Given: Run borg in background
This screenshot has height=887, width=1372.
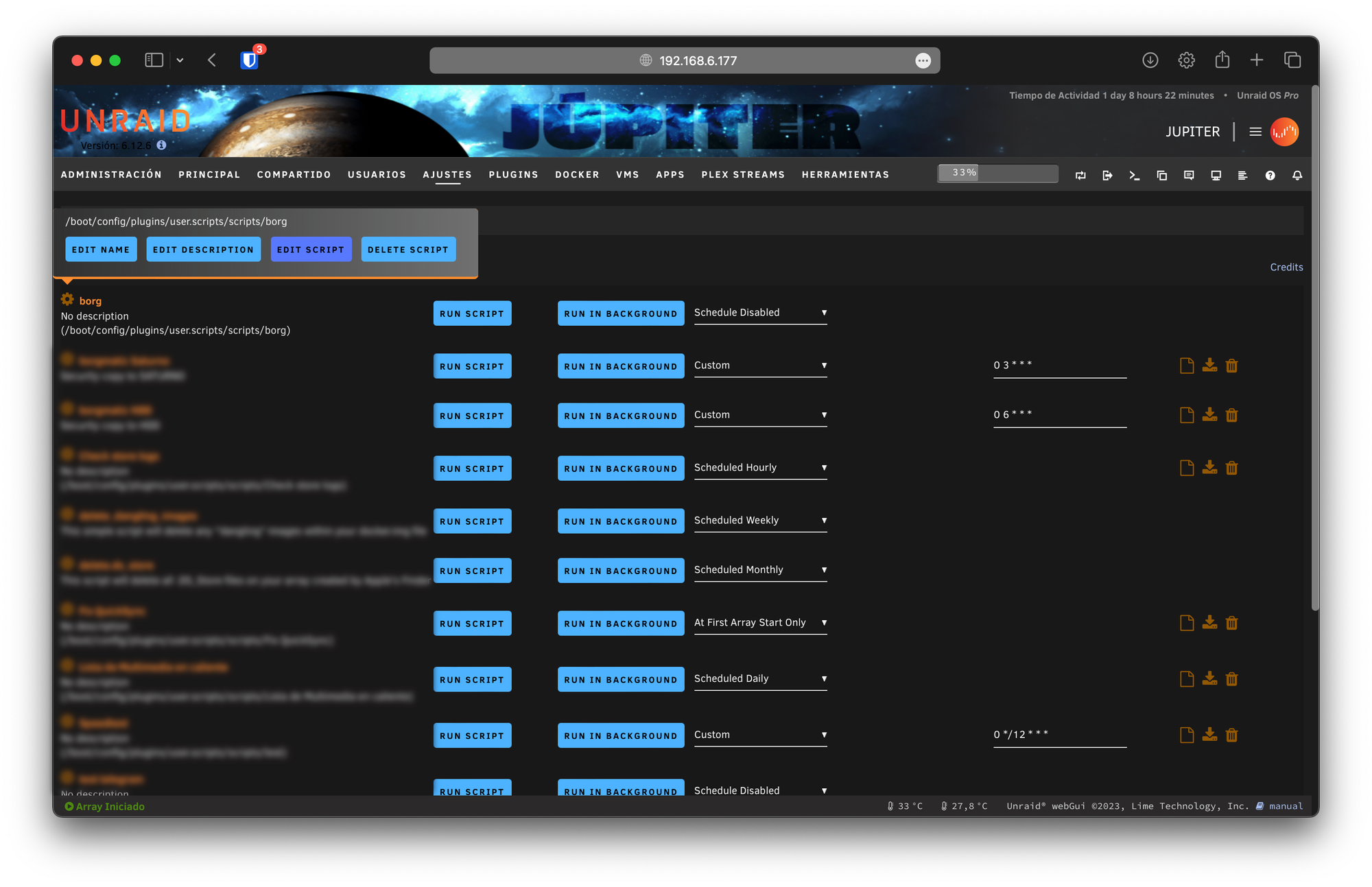Looking at the screenshot, I should 621,314.
